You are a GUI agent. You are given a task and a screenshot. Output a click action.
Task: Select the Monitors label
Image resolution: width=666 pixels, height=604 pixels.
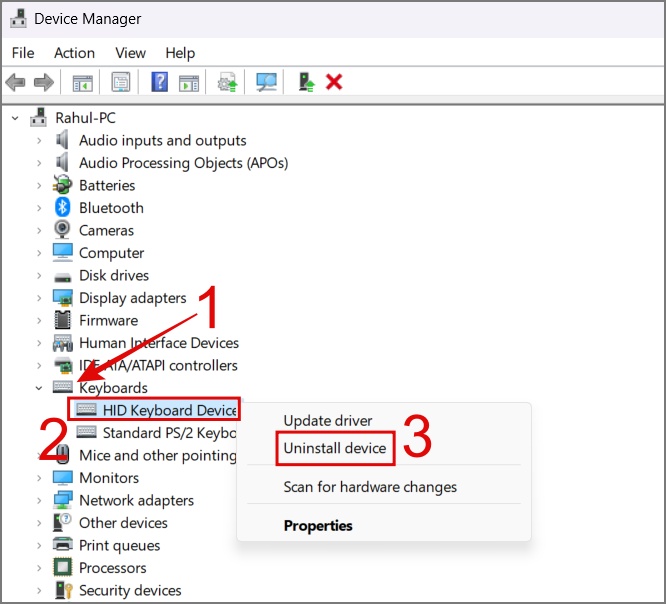pos(109,478)
